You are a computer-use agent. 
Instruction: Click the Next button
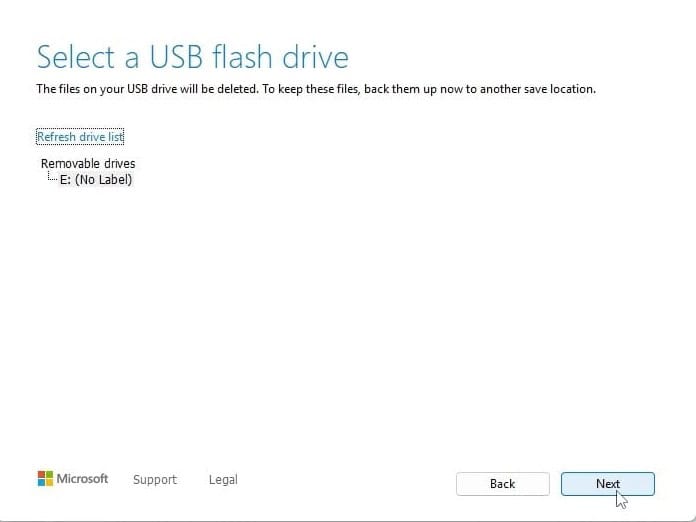pyautogui.click(x=607, y=484)
